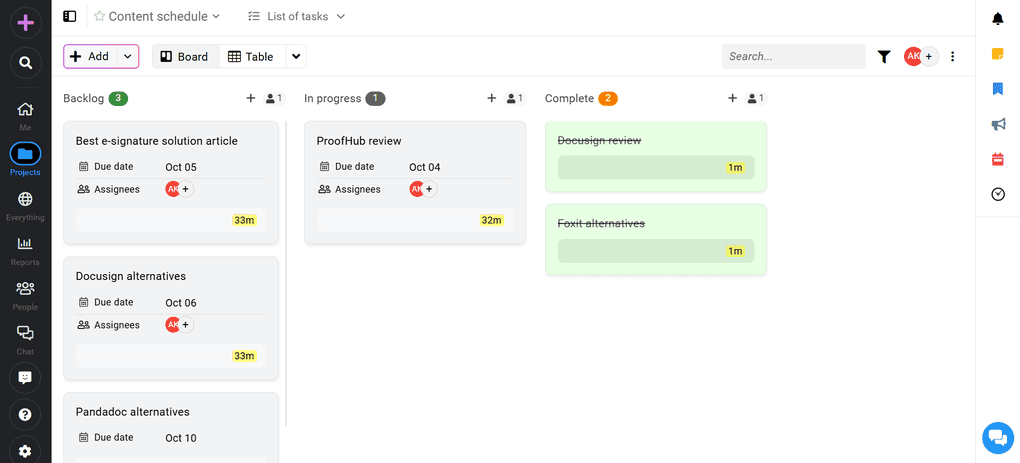Click 1m time bar on Docusign review card

click(x=656, y=168)
